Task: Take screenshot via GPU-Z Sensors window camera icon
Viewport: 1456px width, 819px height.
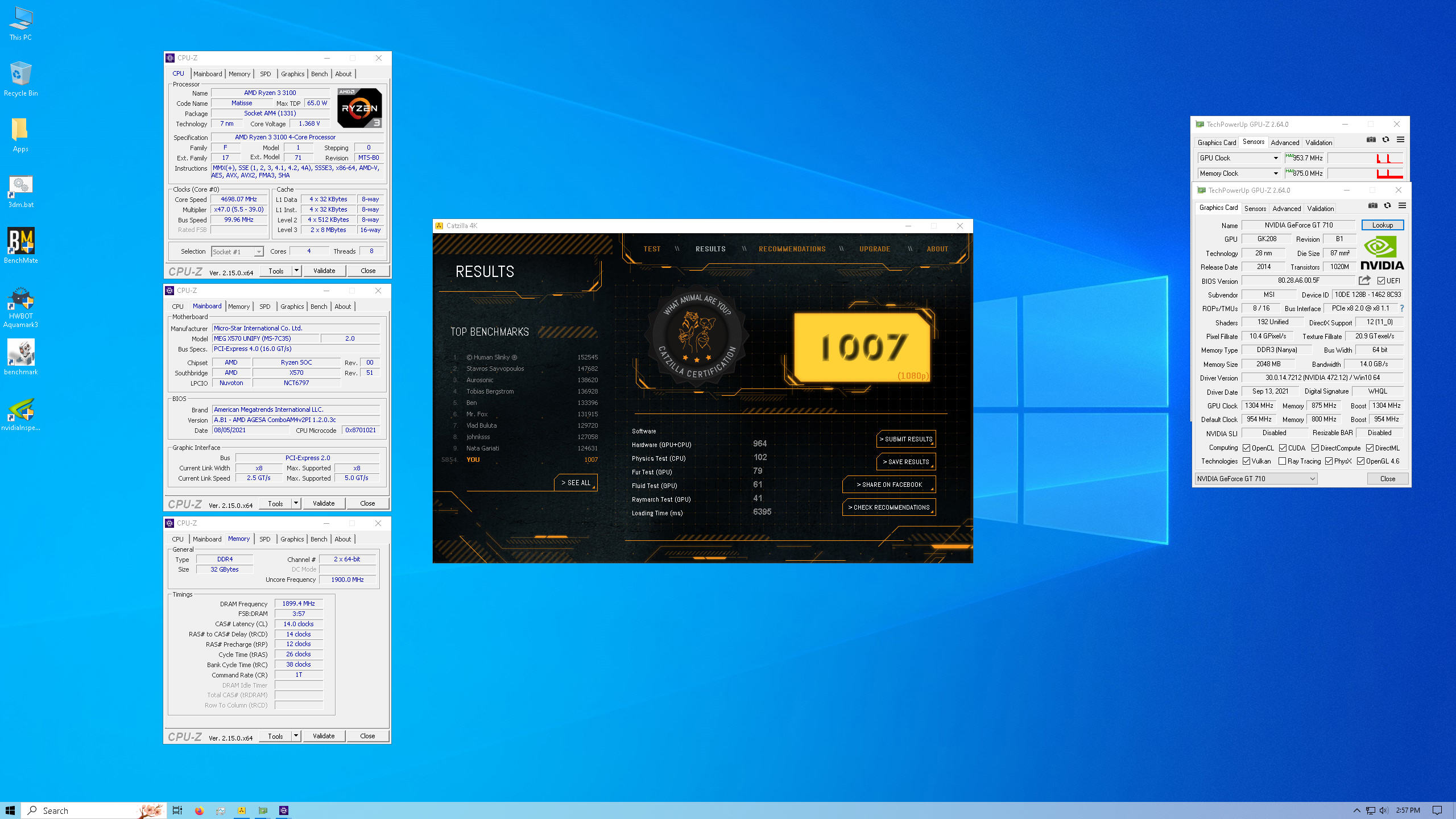Action: 1371,140
